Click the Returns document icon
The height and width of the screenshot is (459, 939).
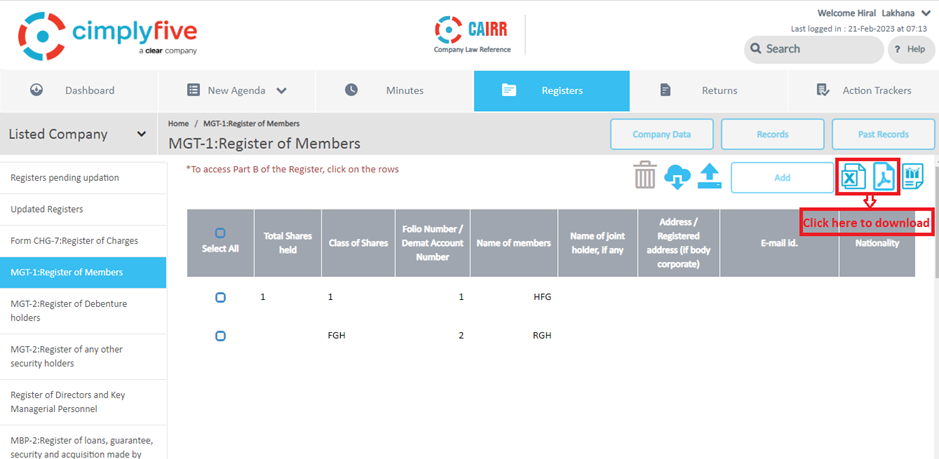pos(665,90)
